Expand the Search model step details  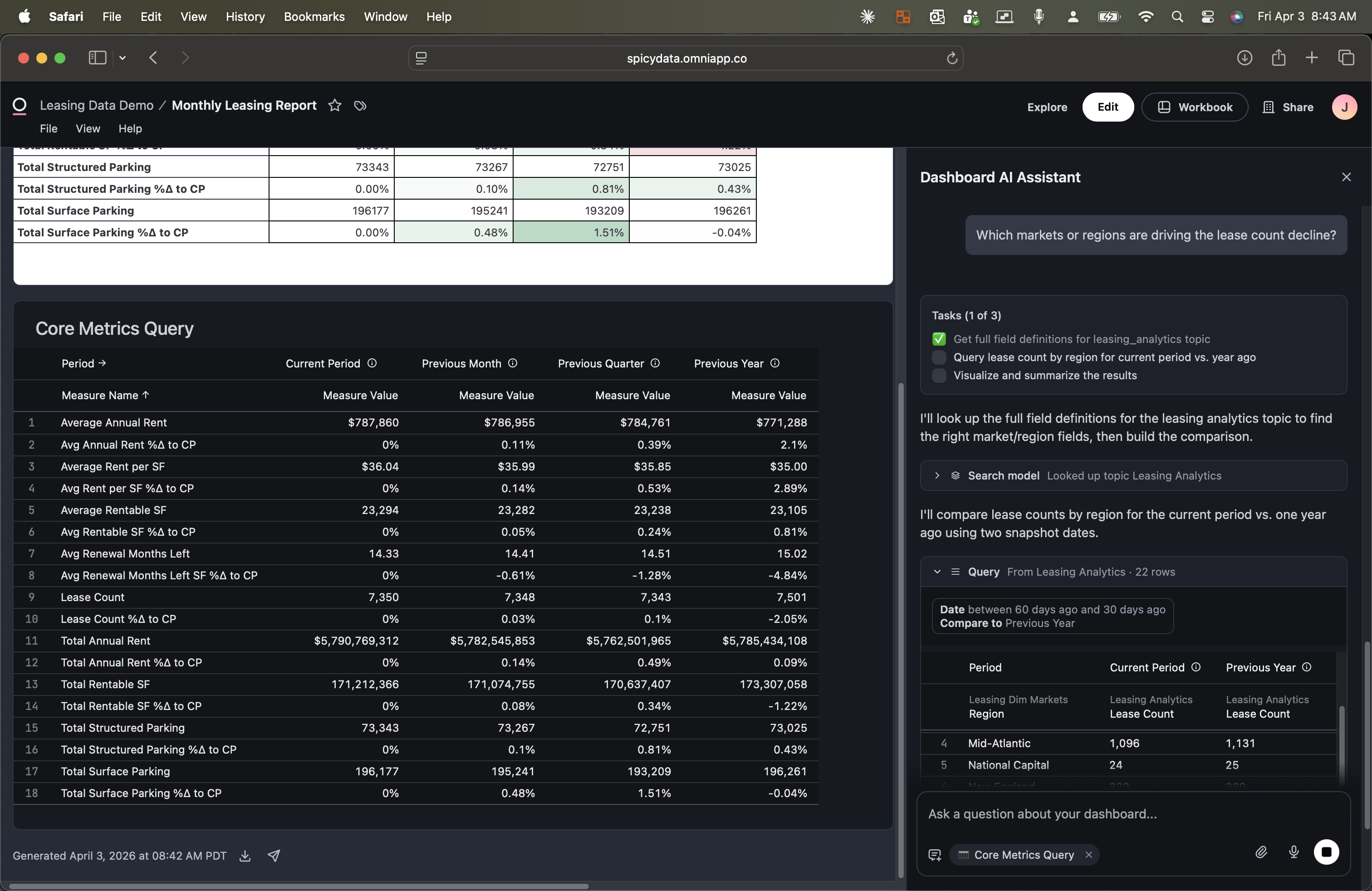tap(937, 475)
